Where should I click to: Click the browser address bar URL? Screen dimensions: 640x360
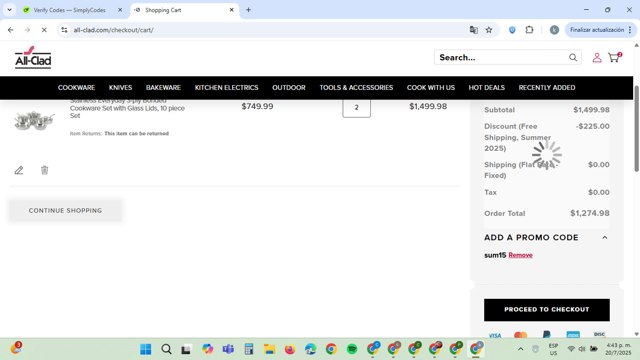(x=113, y=30)
